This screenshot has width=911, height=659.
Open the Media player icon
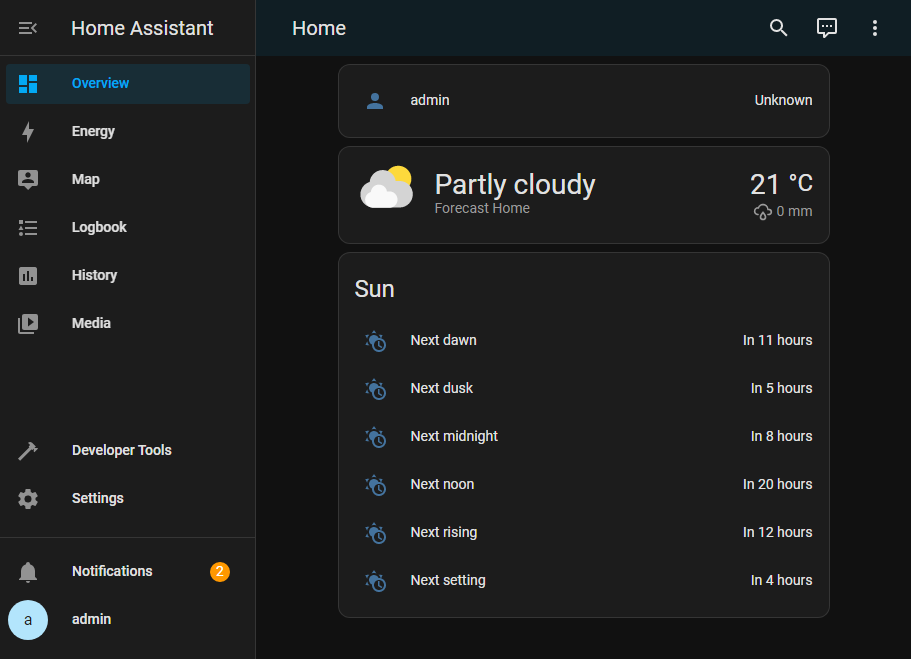coord(28,324)
